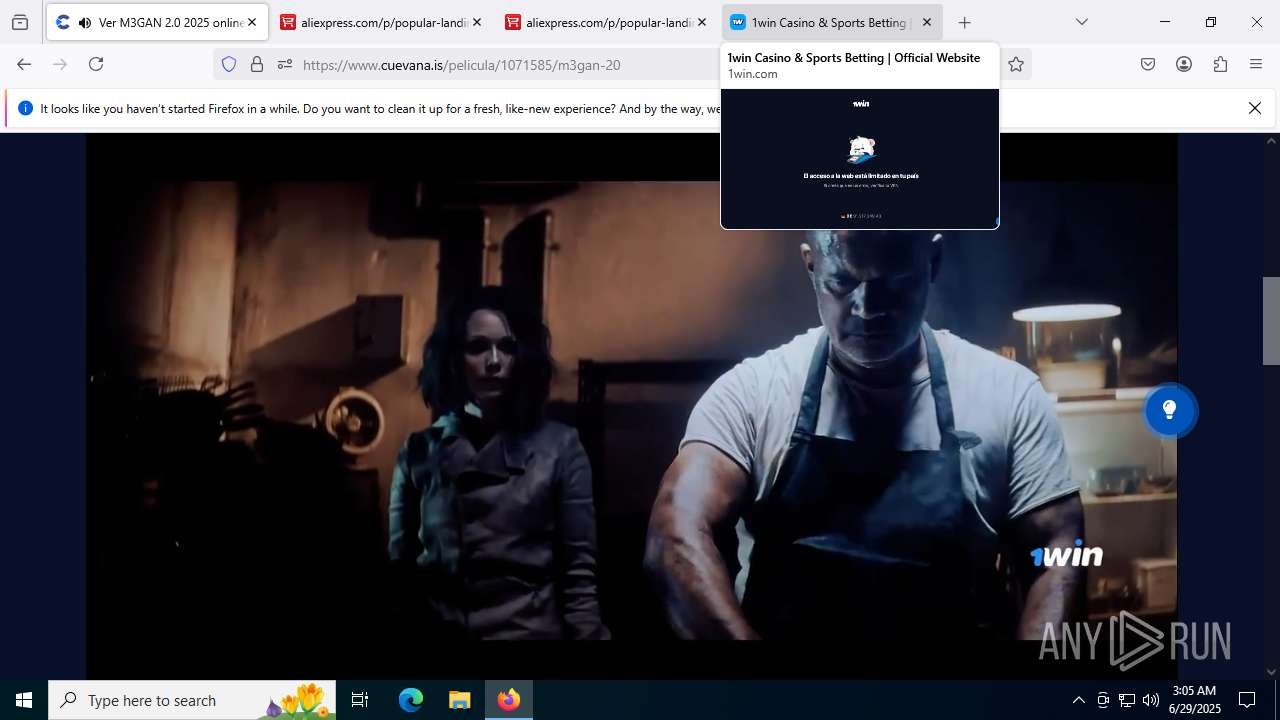Open the Windows Start menu

click(x=24, y=700)
